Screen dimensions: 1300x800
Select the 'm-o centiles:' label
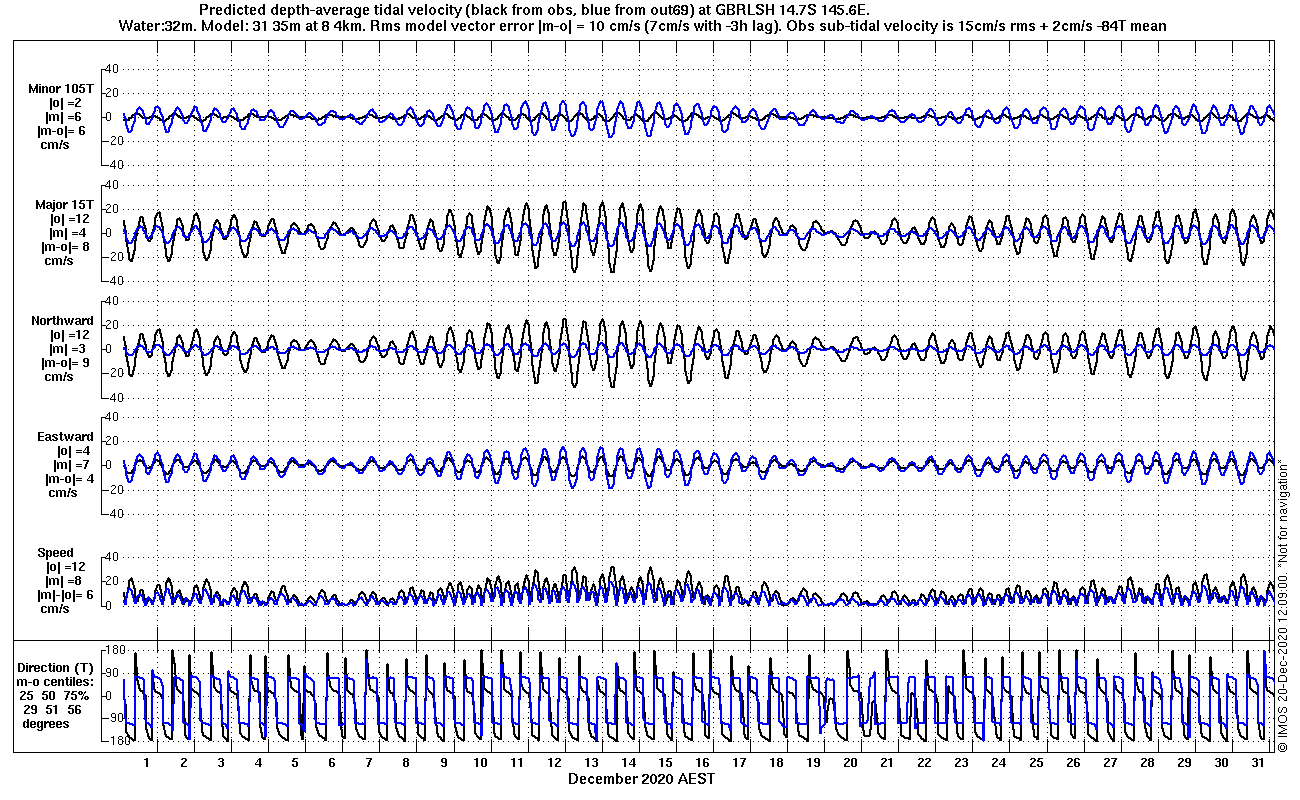coord(57,682)
